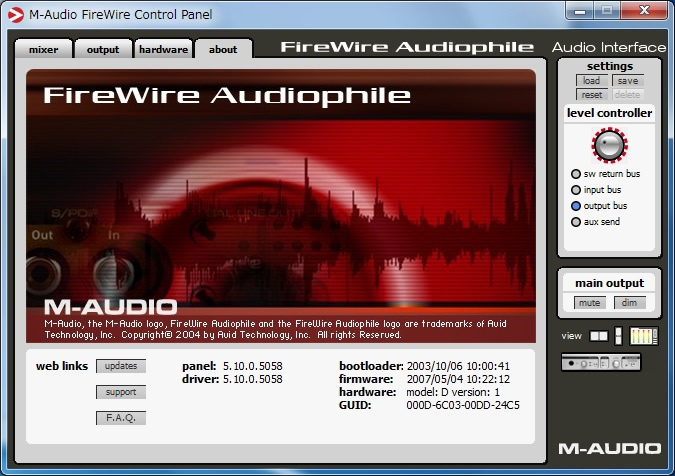
Task: Choose the input bus option
Action: tap(576, 190)
